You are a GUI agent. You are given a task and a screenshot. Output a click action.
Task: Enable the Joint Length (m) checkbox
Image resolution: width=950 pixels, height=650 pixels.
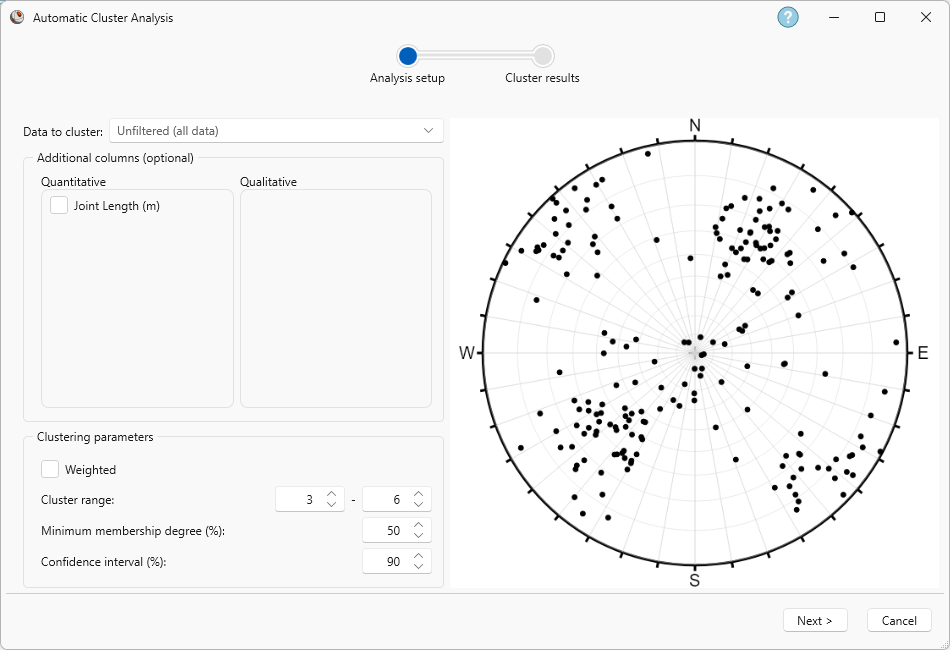click(x=59, y=205)
